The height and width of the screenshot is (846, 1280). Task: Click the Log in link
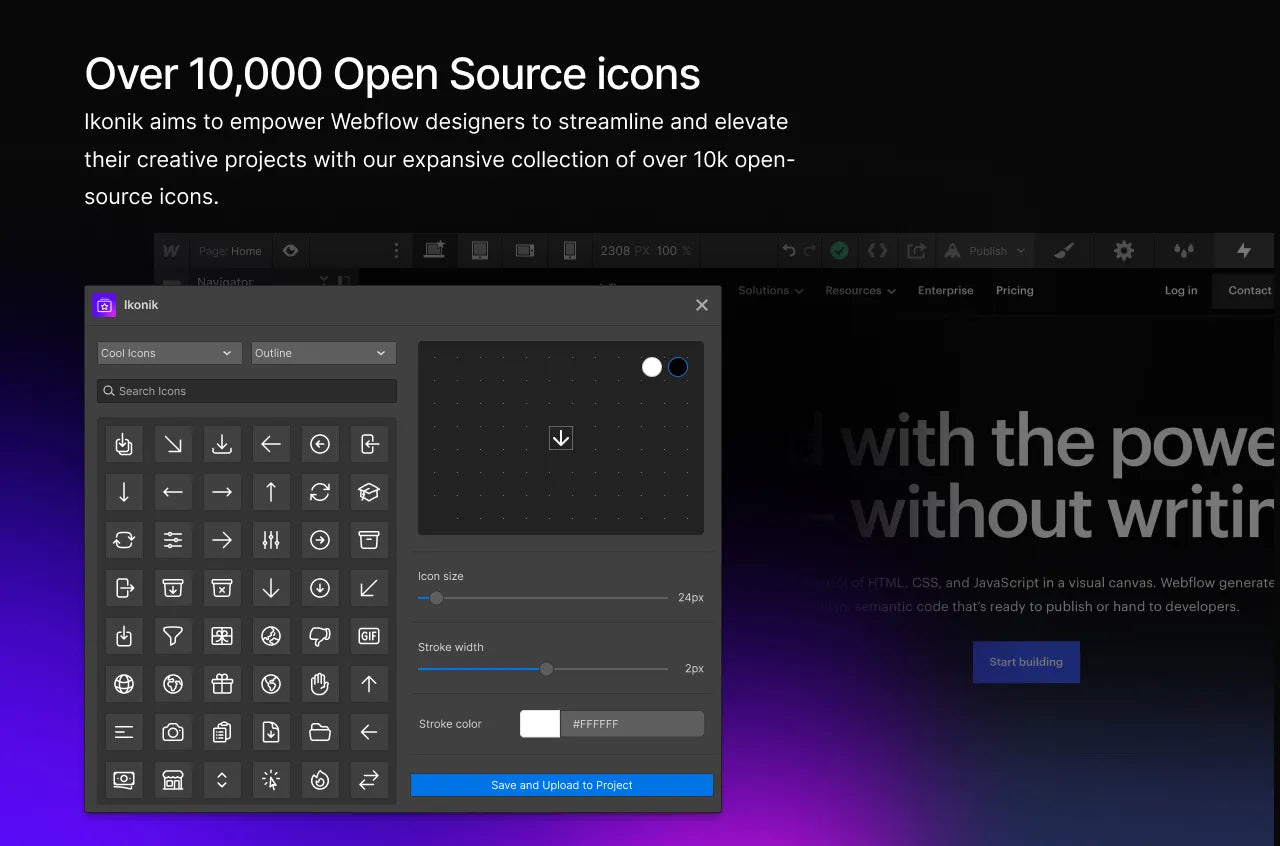click(x=1181, y=291)
